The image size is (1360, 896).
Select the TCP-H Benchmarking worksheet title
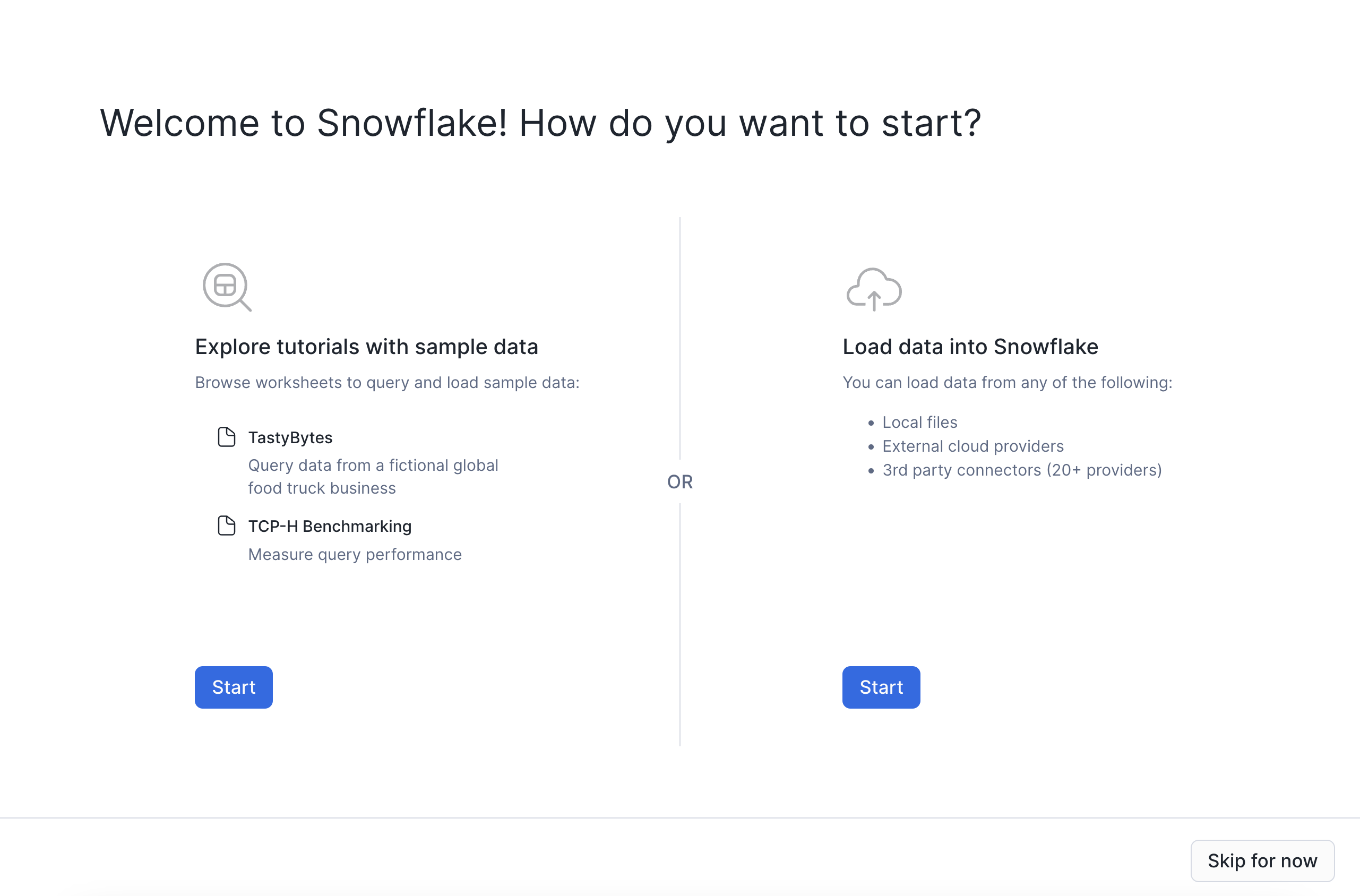click(330, 526)
